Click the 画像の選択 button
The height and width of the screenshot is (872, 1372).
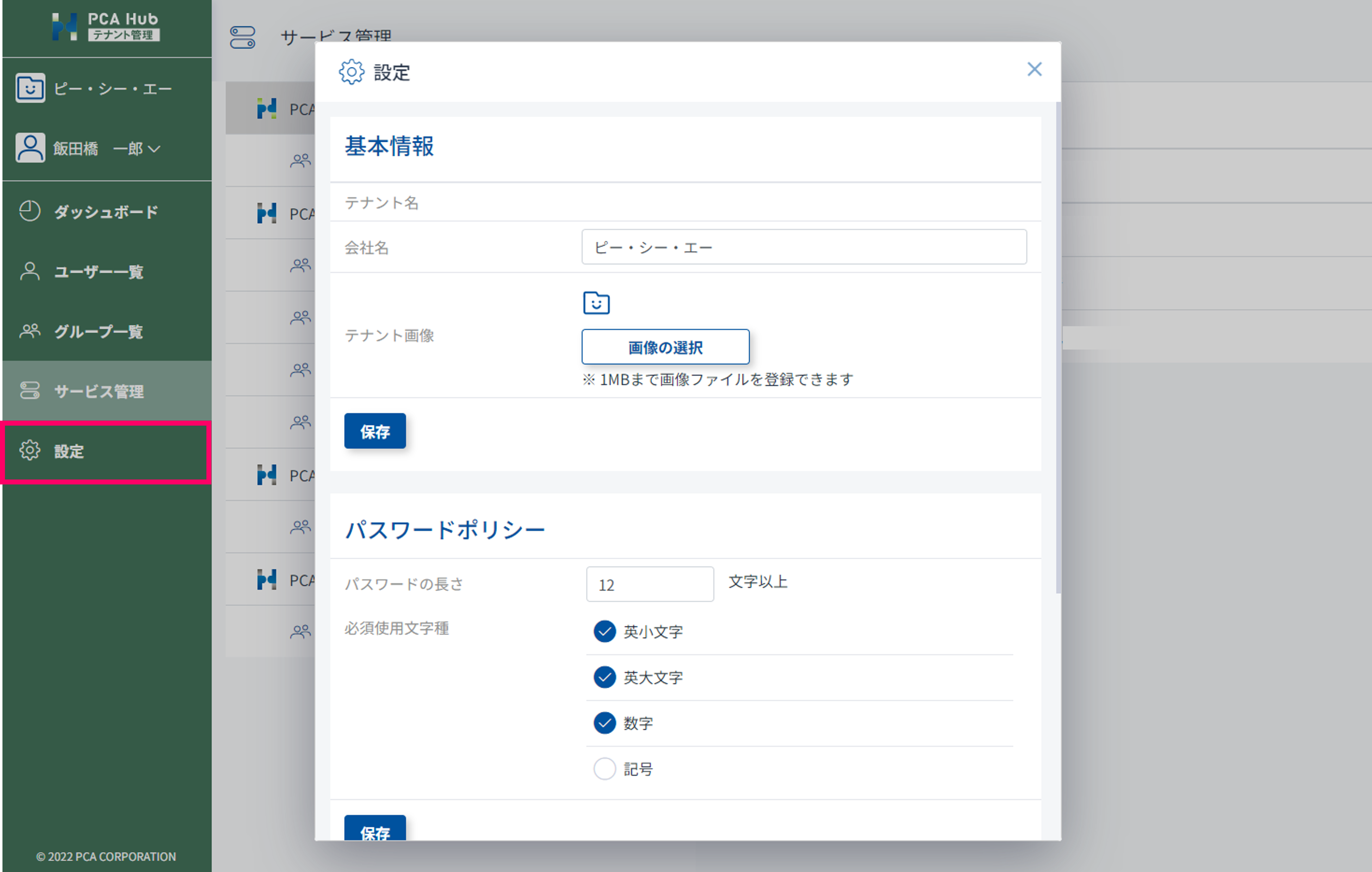point(665,347)
